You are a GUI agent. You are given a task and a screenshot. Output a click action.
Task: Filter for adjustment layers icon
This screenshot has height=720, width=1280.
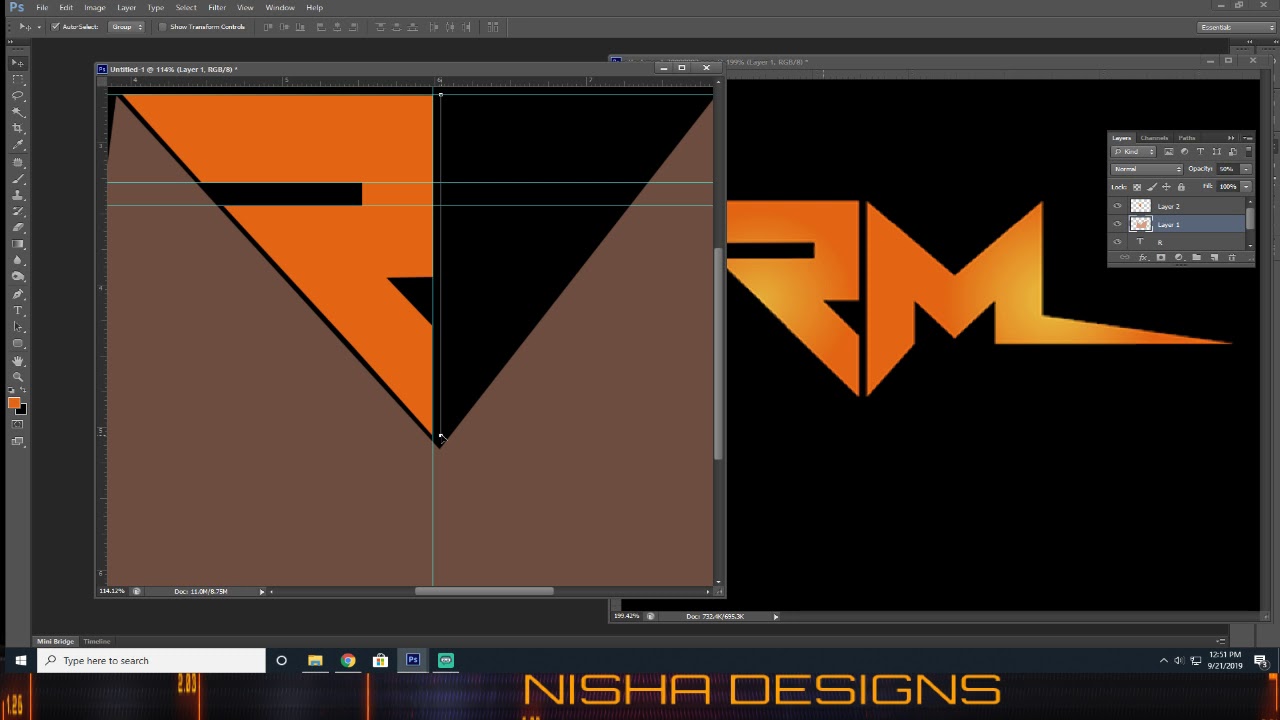click(1185, 151)
